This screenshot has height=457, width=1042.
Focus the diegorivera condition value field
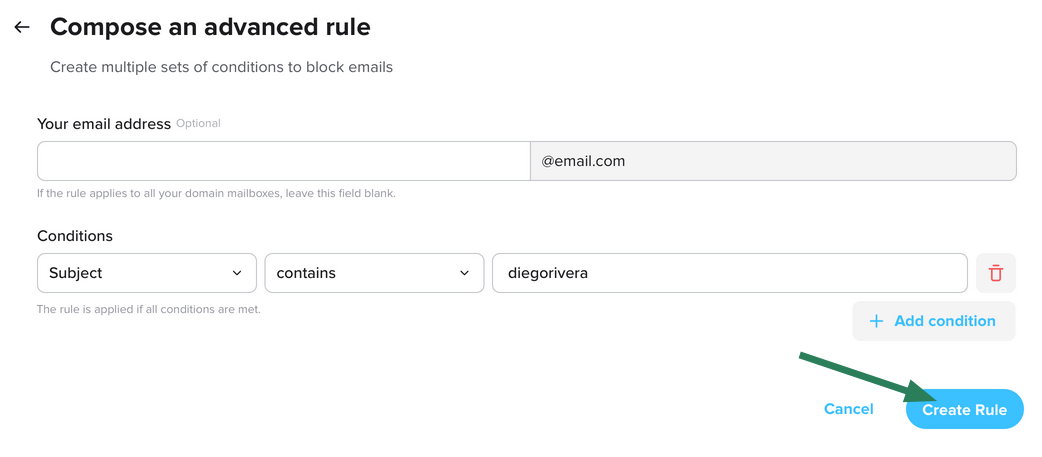tap(730, 273)
